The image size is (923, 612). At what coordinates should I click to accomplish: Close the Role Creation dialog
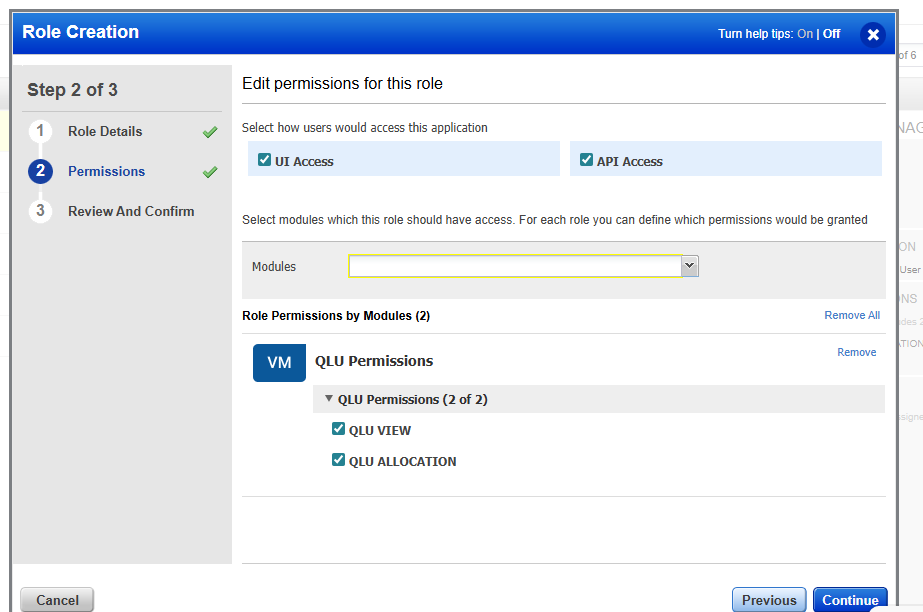[x=873, y=35]
